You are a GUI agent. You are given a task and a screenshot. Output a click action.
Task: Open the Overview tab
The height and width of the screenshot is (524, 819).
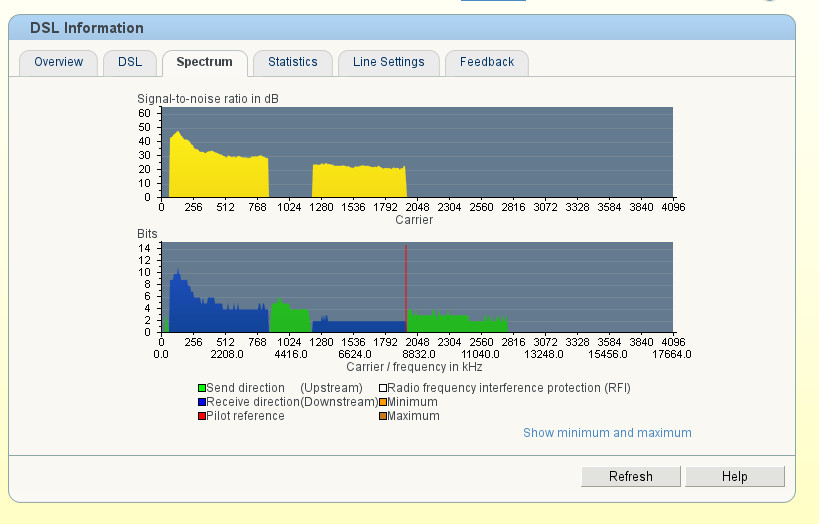point(58,62)
